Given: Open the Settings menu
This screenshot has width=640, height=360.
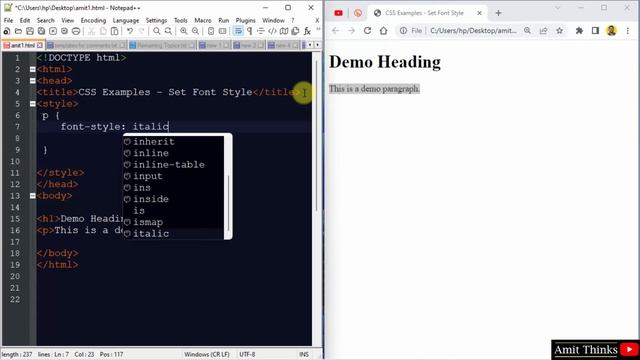Looking at the screenshot, I should click(x=156, y=20).
